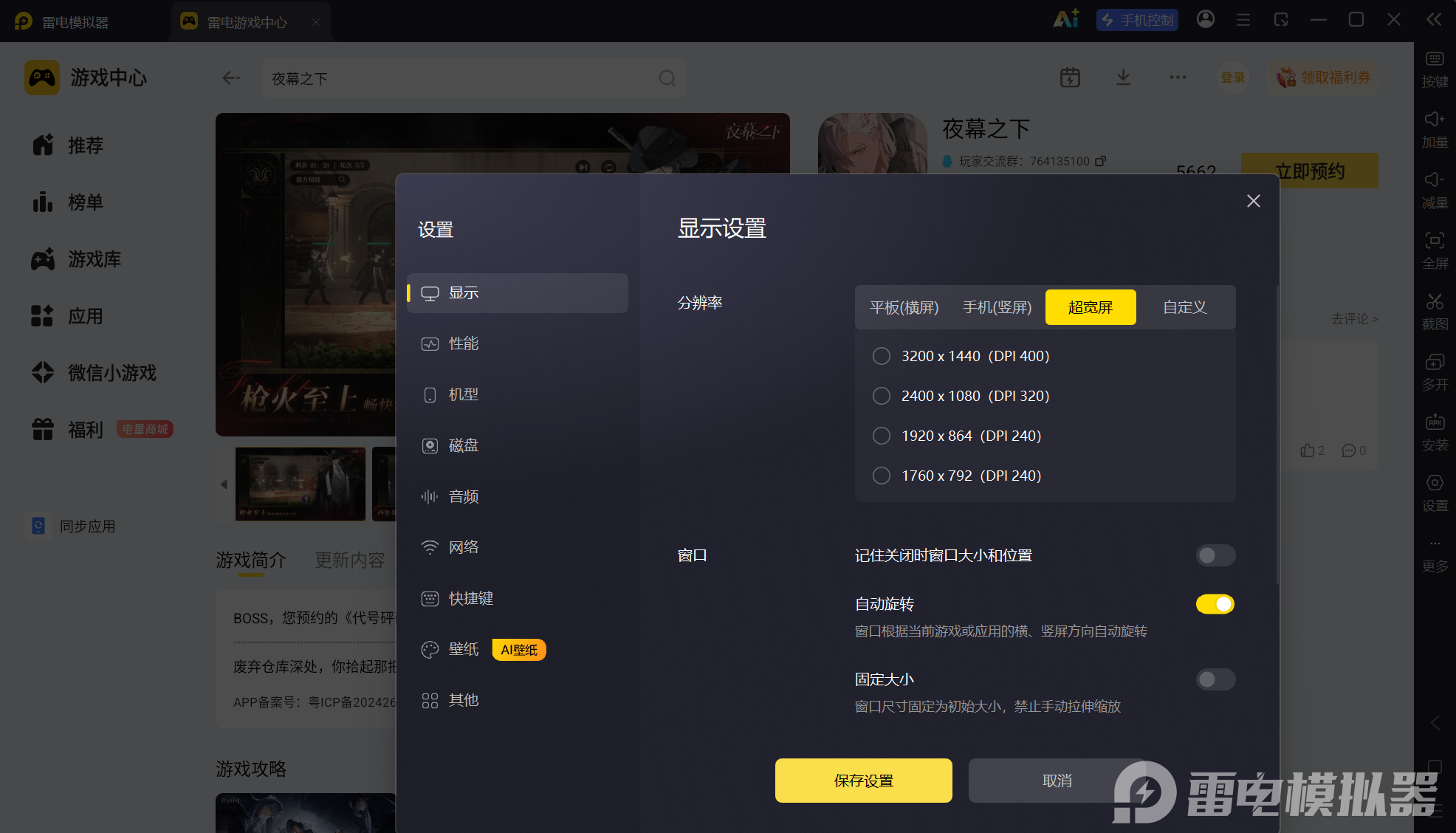Open 机型 settings section
Image resolution: width=1456 pixels, height=833 pixels.
[518, 395]
